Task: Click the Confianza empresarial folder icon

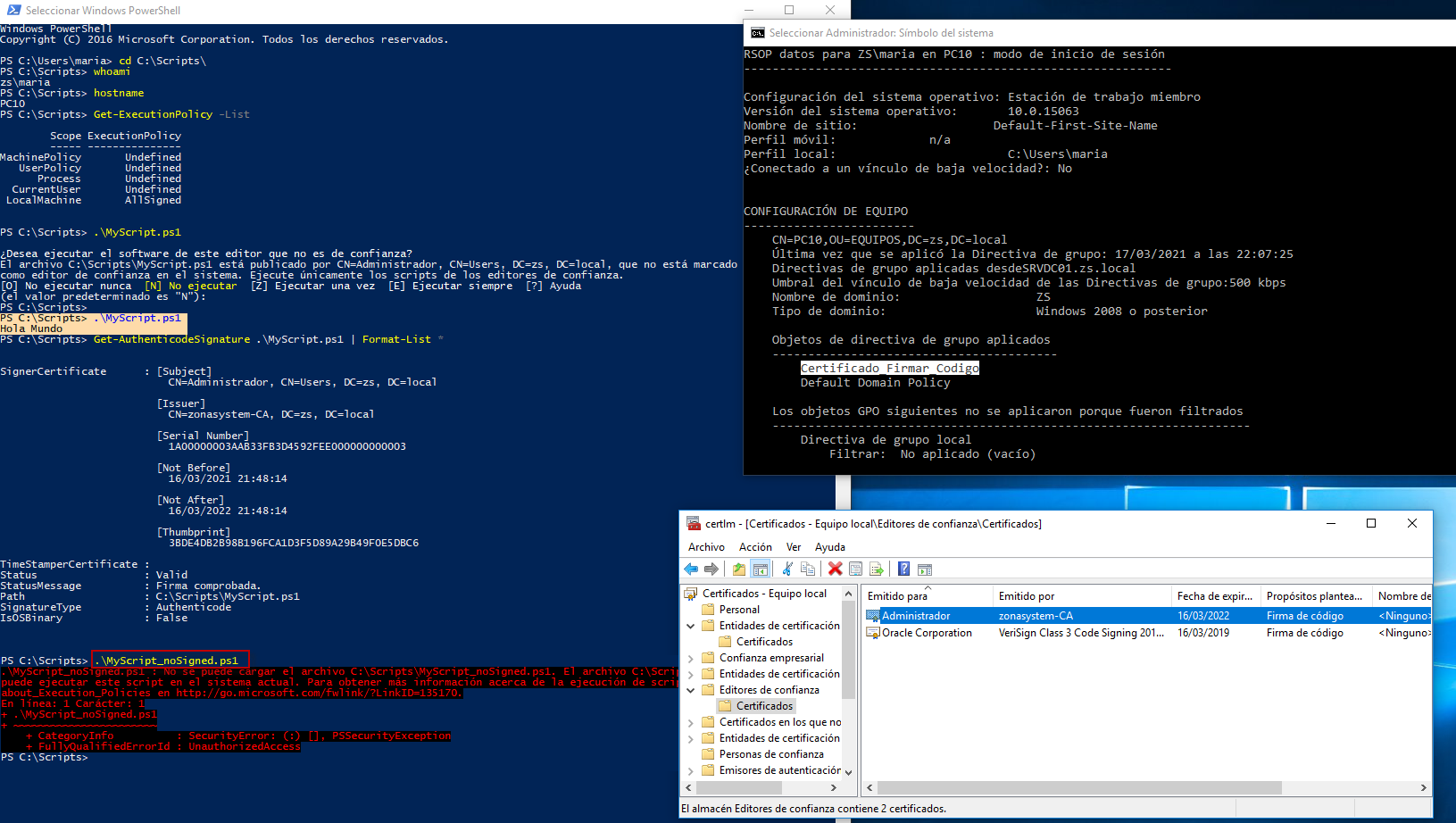Action: (x=709, y=658)
